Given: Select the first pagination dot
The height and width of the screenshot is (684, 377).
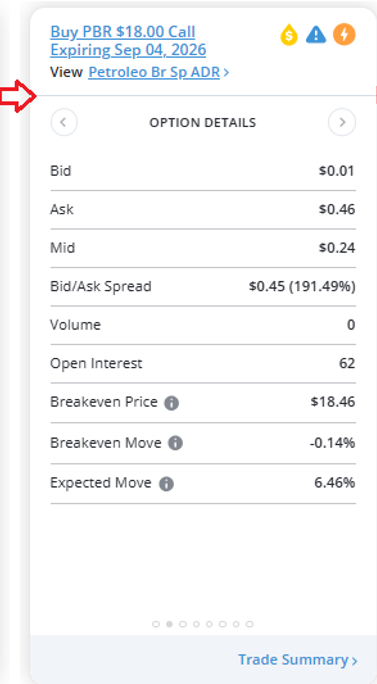Looking at the screenshot, I should pos(156,624).
